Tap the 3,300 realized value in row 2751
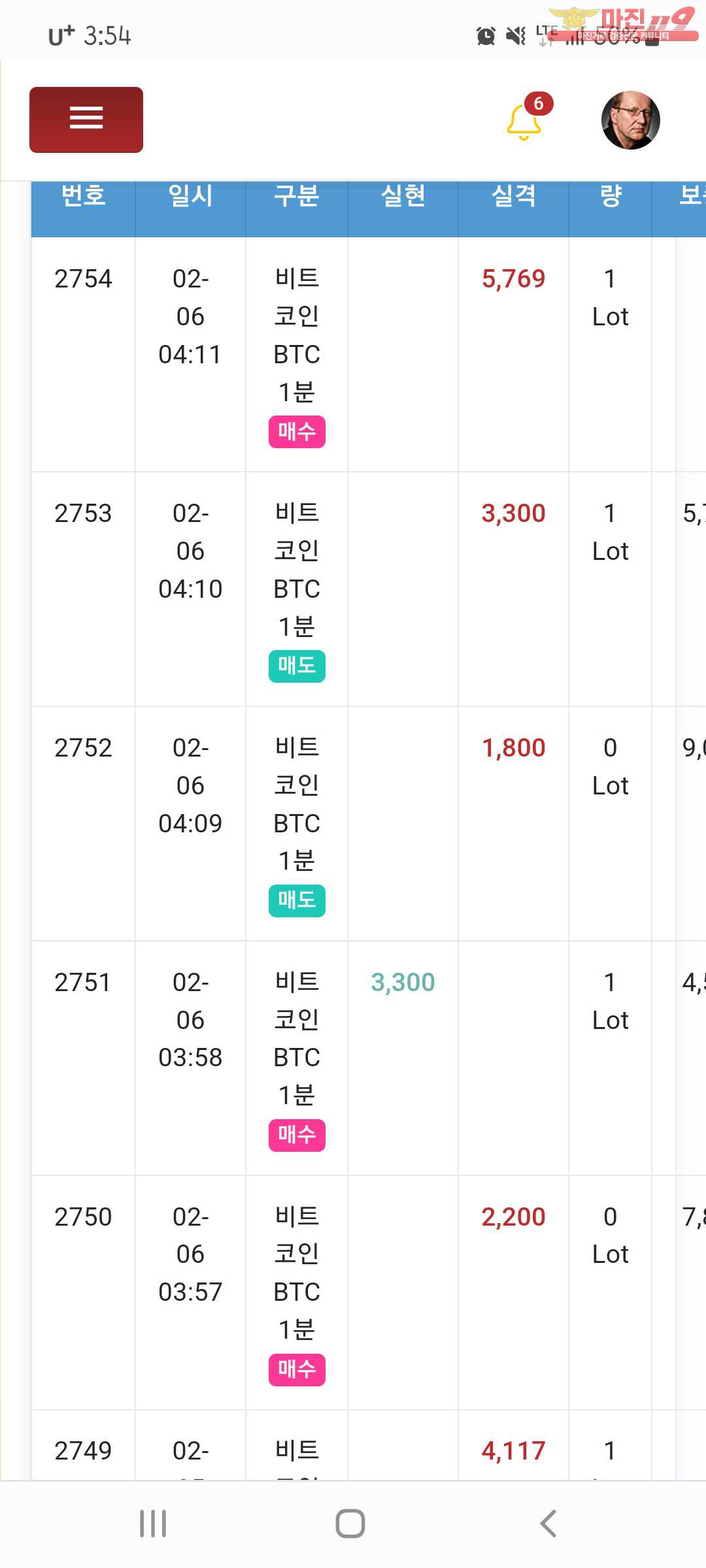The image size is (706, 1568). click(403, 983)
